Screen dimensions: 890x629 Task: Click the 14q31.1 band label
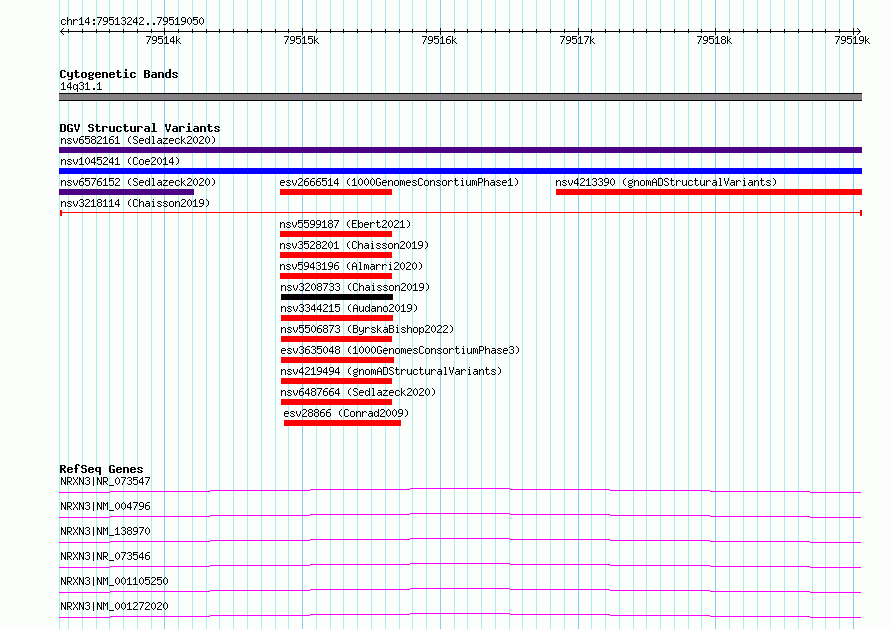tap(81, 86)
